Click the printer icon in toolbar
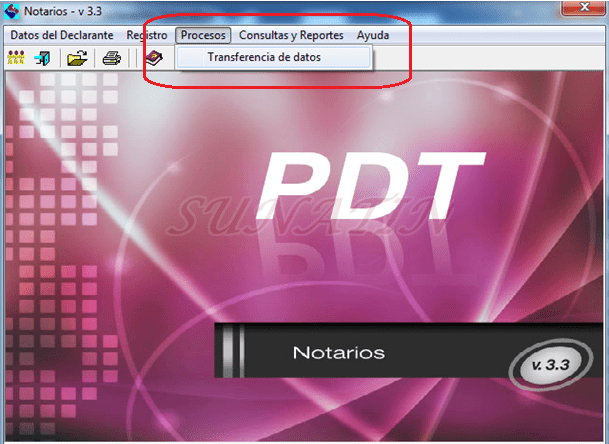This screenshot has height=444, width=609. (112, 58)
